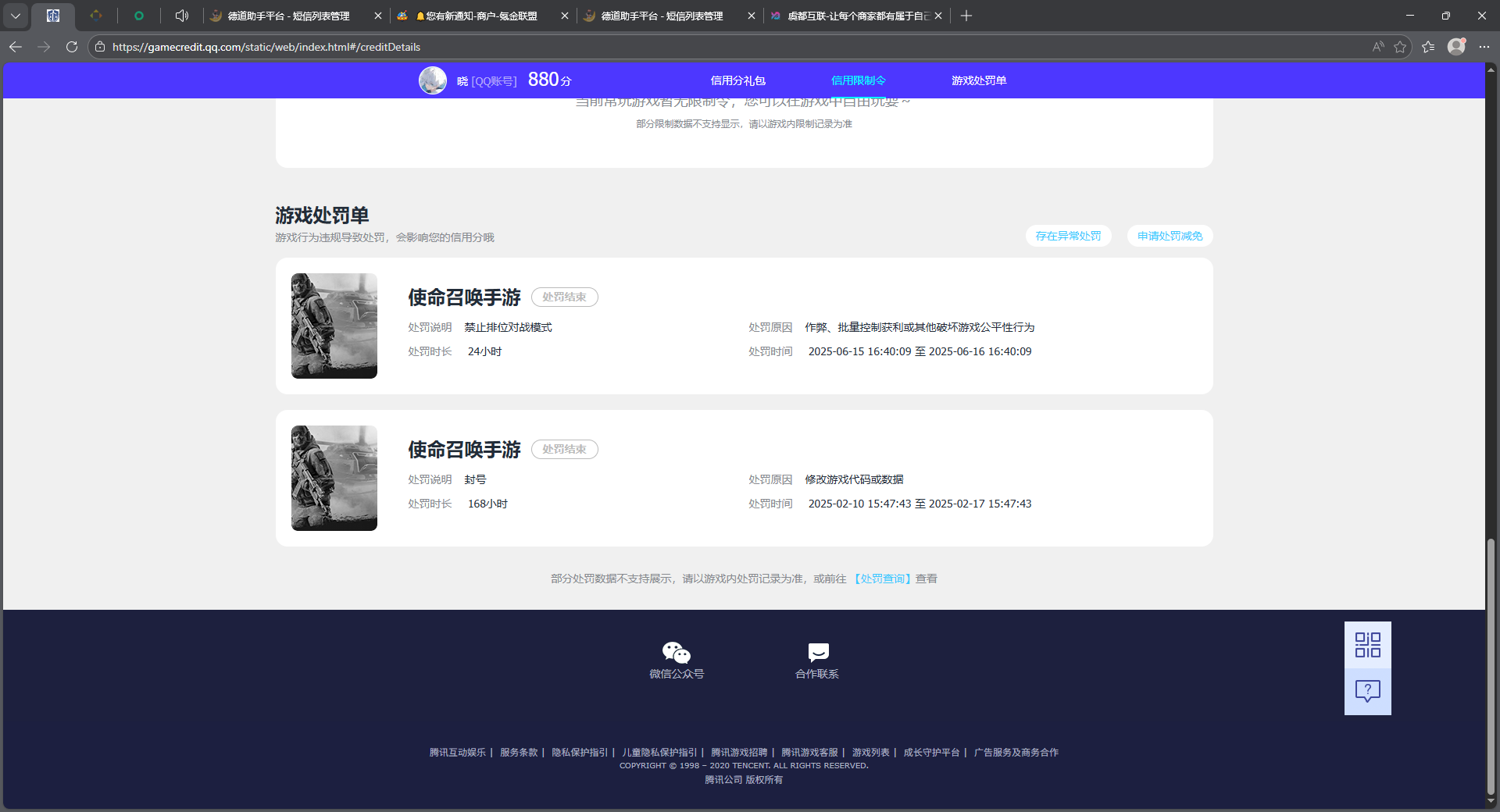
Task: Click the vertical scrollbar thumb
Action: point(1491,666)
